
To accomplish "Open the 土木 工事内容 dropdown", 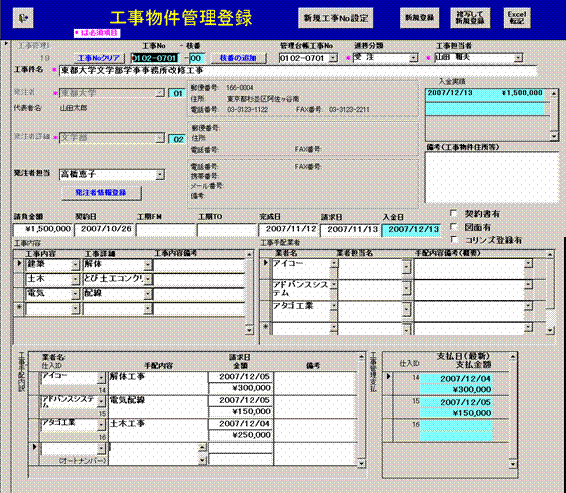I will [75, 279].
